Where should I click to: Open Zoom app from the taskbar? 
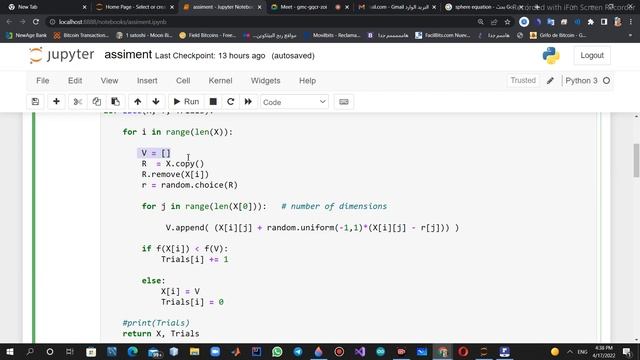[x=215, y=351]
